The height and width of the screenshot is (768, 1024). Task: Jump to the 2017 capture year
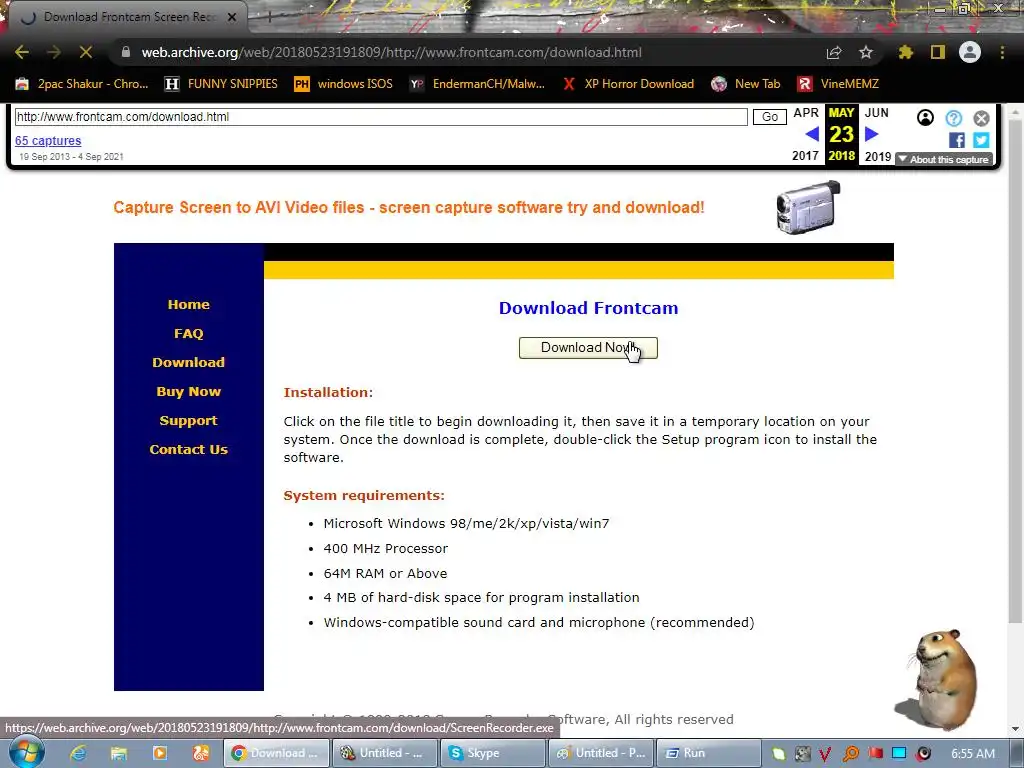point(805,156)
